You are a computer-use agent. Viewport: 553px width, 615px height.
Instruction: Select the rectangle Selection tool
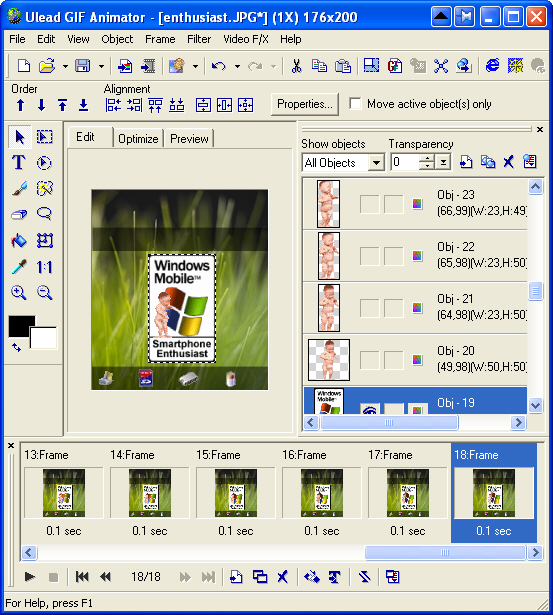coord(44,137)
